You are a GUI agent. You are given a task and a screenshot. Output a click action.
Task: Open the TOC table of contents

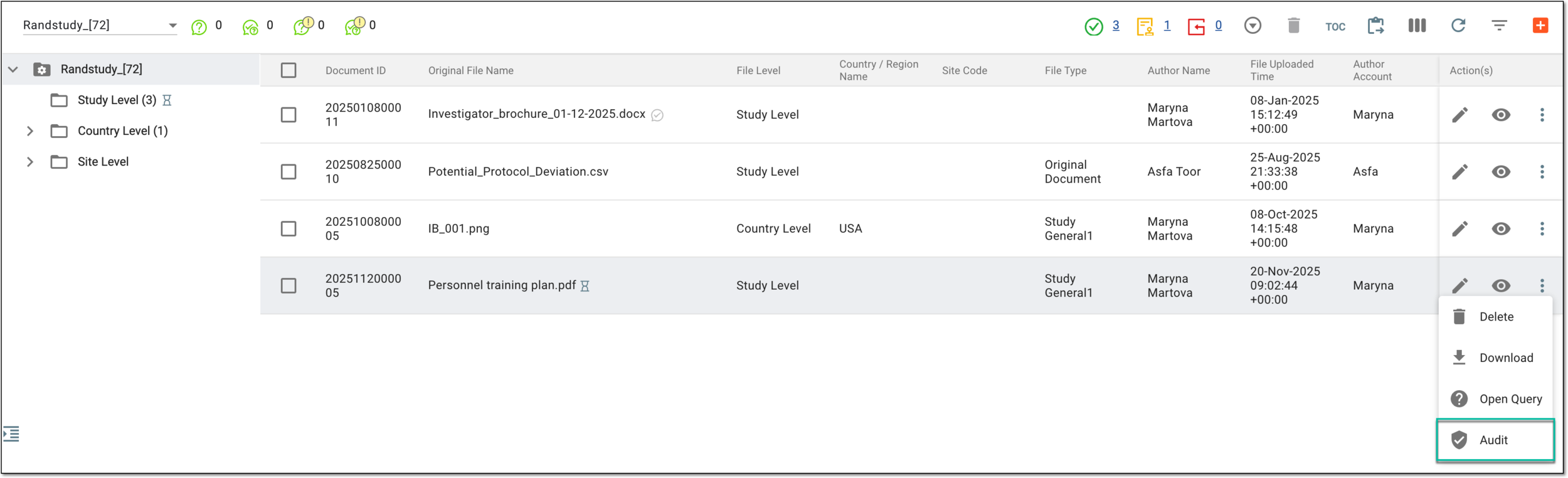click(1335, 26)
